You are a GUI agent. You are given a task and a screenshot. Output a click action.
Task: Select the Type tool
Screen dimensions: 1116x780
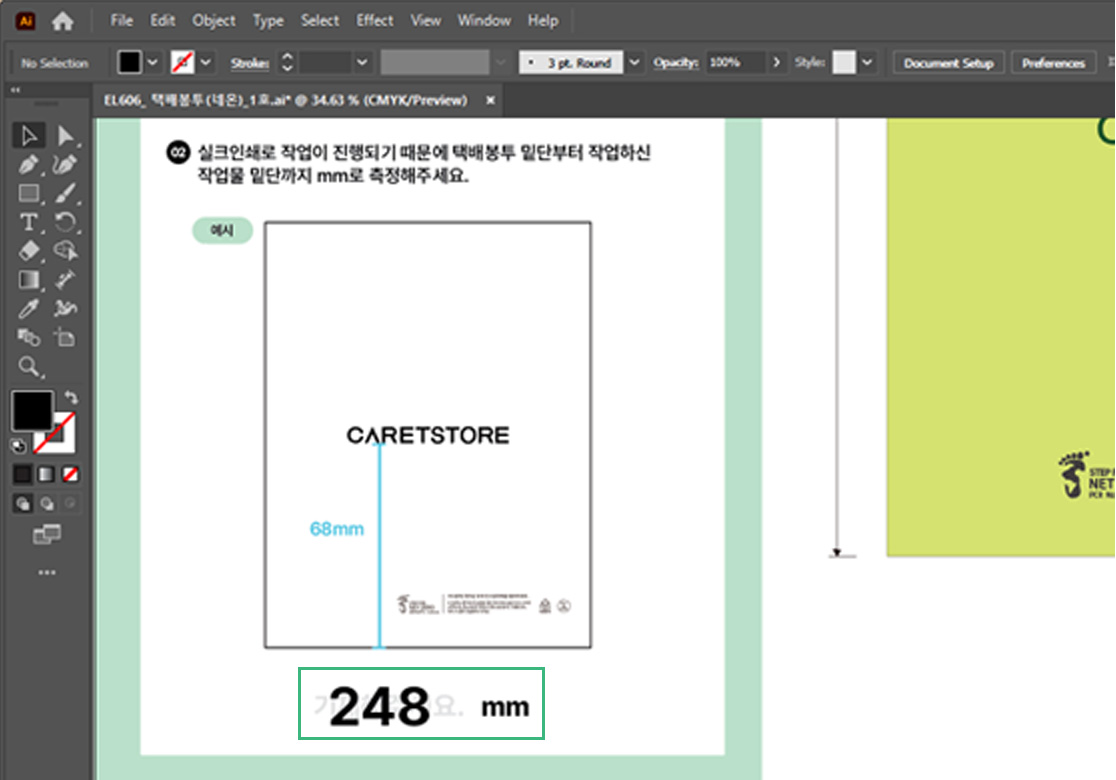click(28, 222)
